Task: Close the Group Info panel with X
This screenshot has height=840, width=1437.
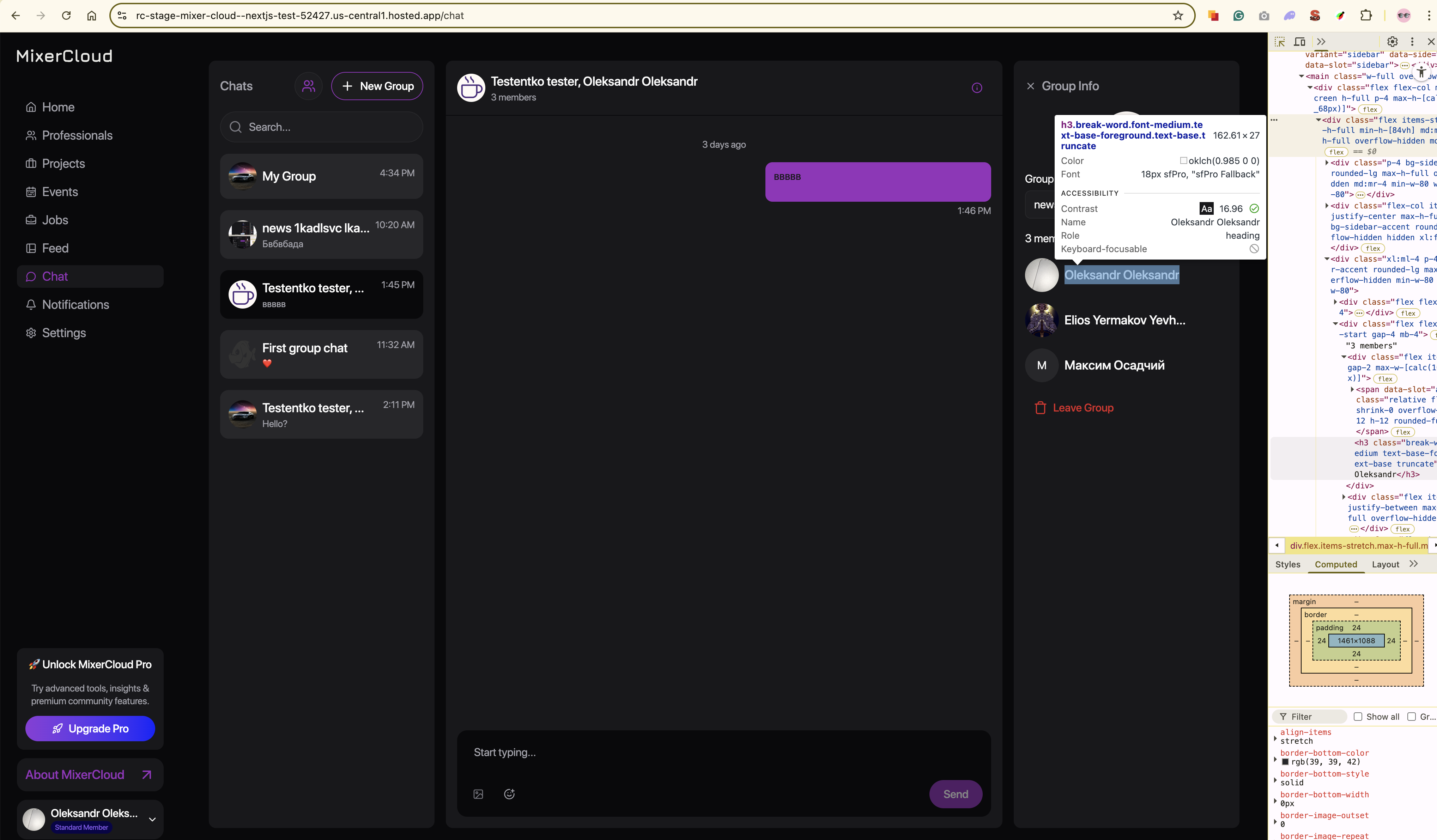Action: (1030, 86)
